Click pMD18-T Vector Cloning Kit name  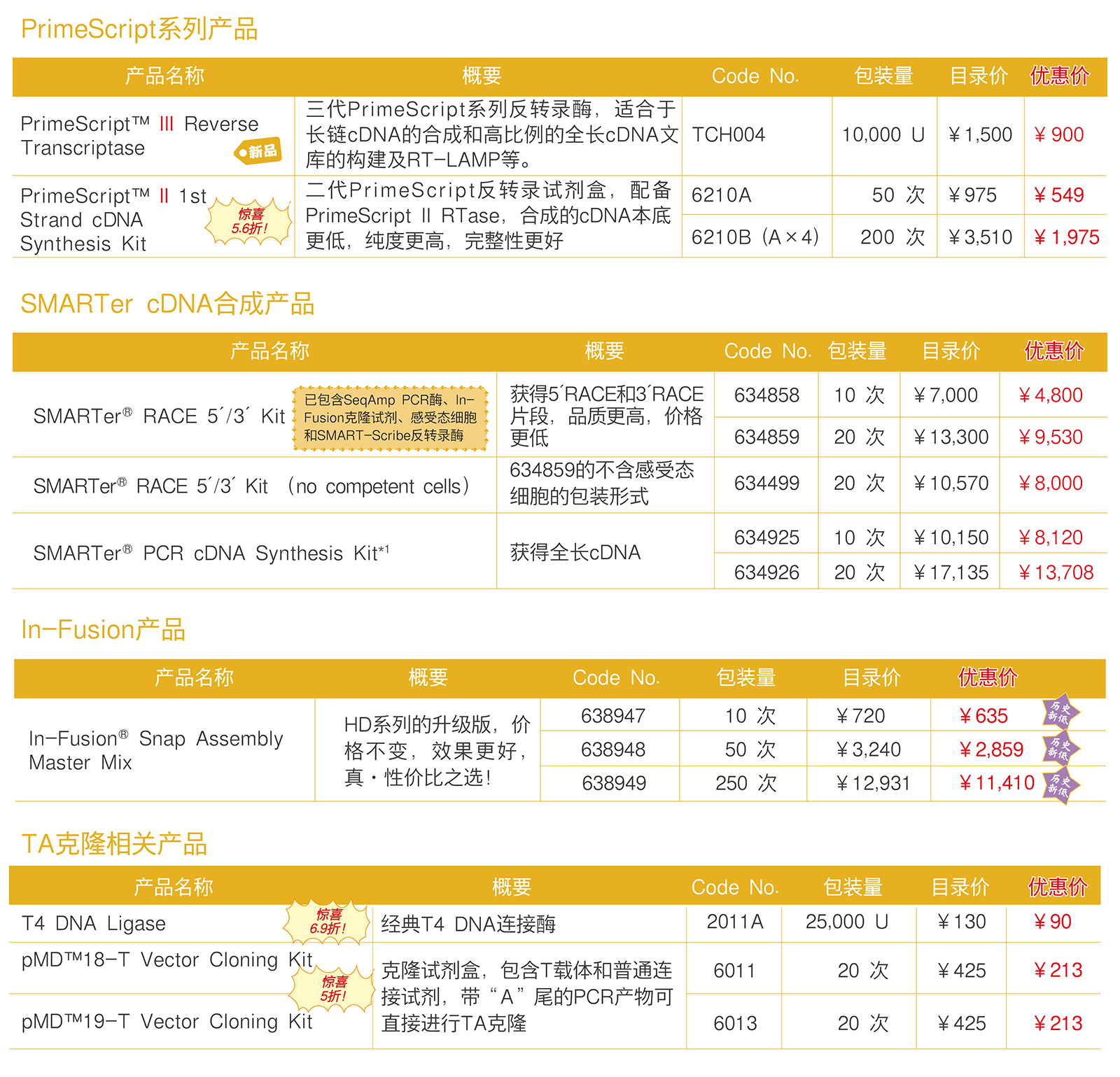coord(167,959)
